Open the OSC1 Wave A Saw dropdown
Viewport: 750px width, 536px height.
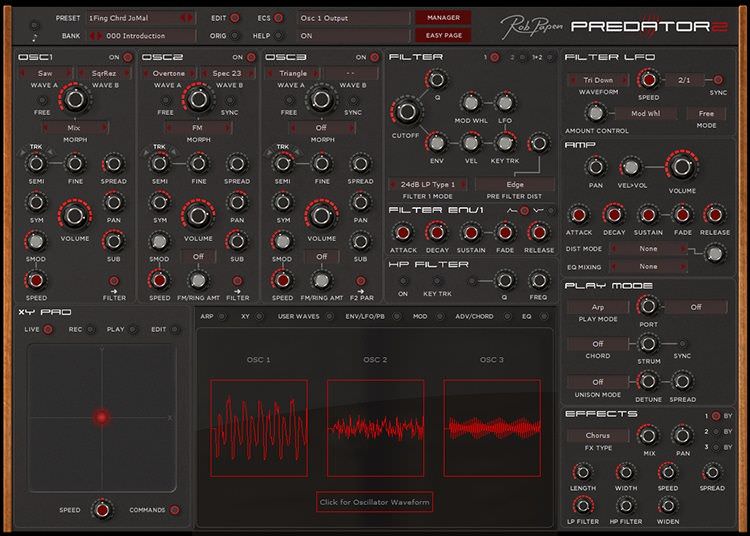tap(43, 73)
